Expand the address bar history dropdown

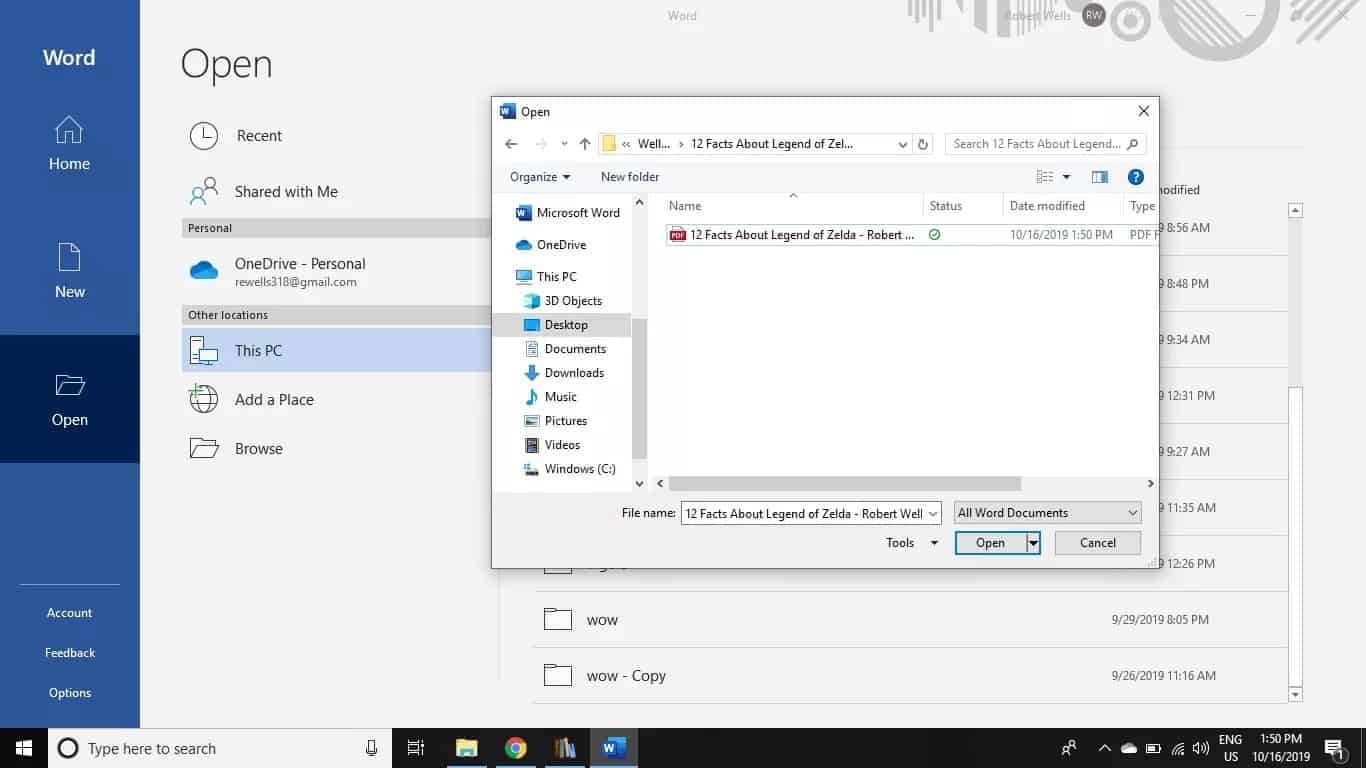pos(903,144)
